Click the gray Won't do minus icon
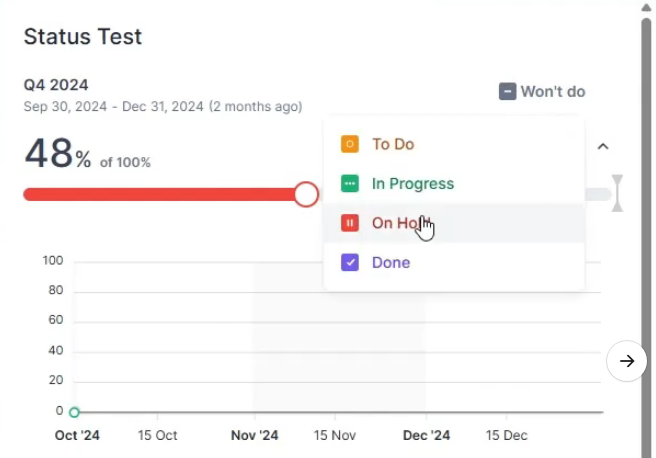This screenshot has height=458, width=656. 508,92
